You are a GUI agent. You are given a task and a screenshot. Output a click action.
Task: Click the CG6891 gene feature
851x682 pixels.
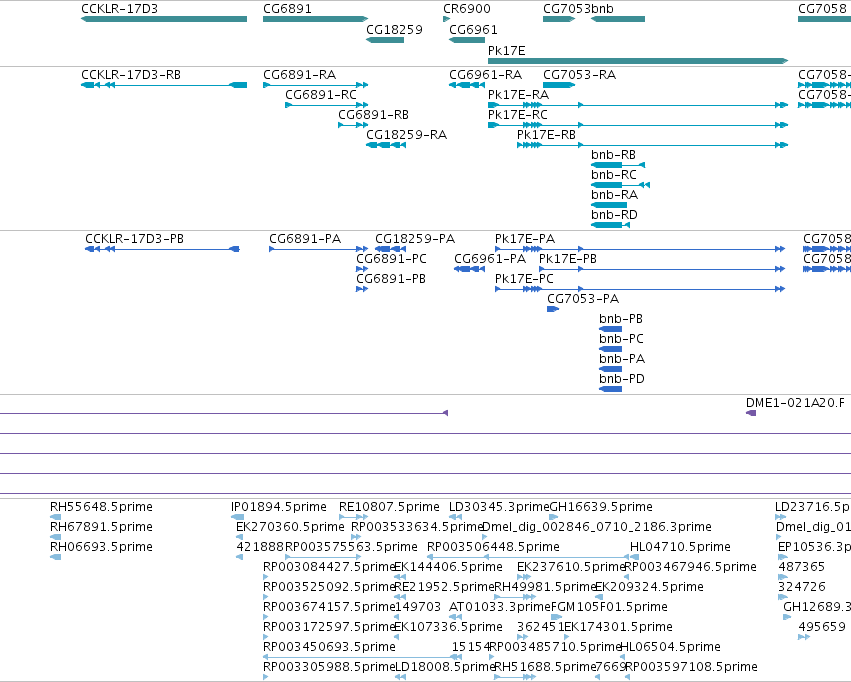coord(315,19)
